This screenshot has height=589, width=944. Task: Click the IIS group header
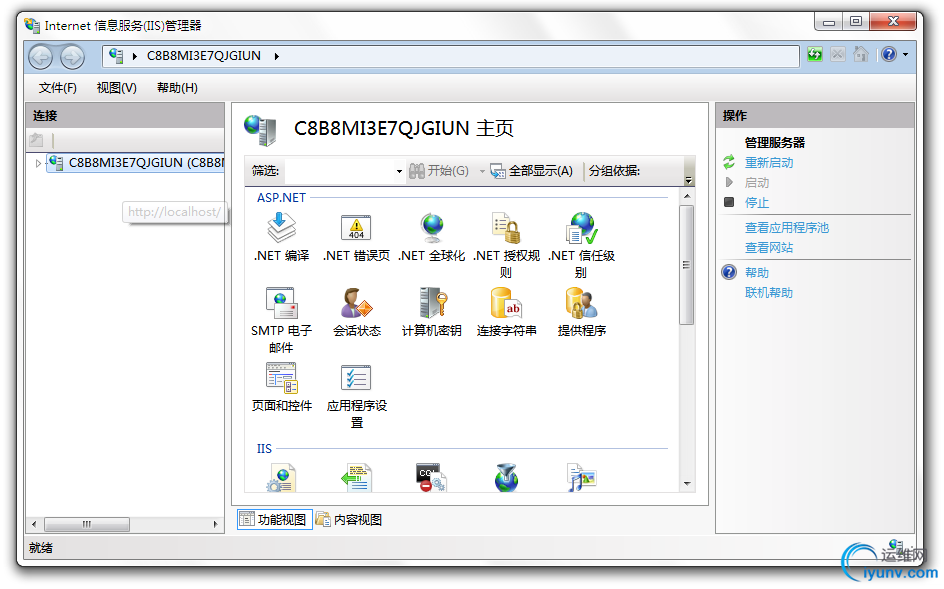click(264, 449)
